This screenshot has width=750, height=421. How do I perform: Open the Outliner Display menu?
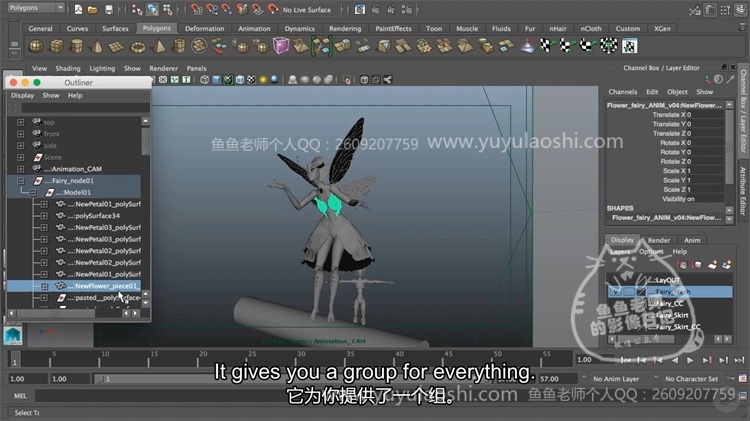(x=22, y=96)
